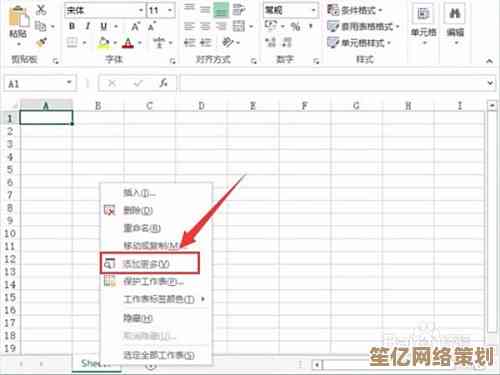Apply the yellow fill color swatch
Viewport: 500px width, 375px height.
(x=104, y=43)
